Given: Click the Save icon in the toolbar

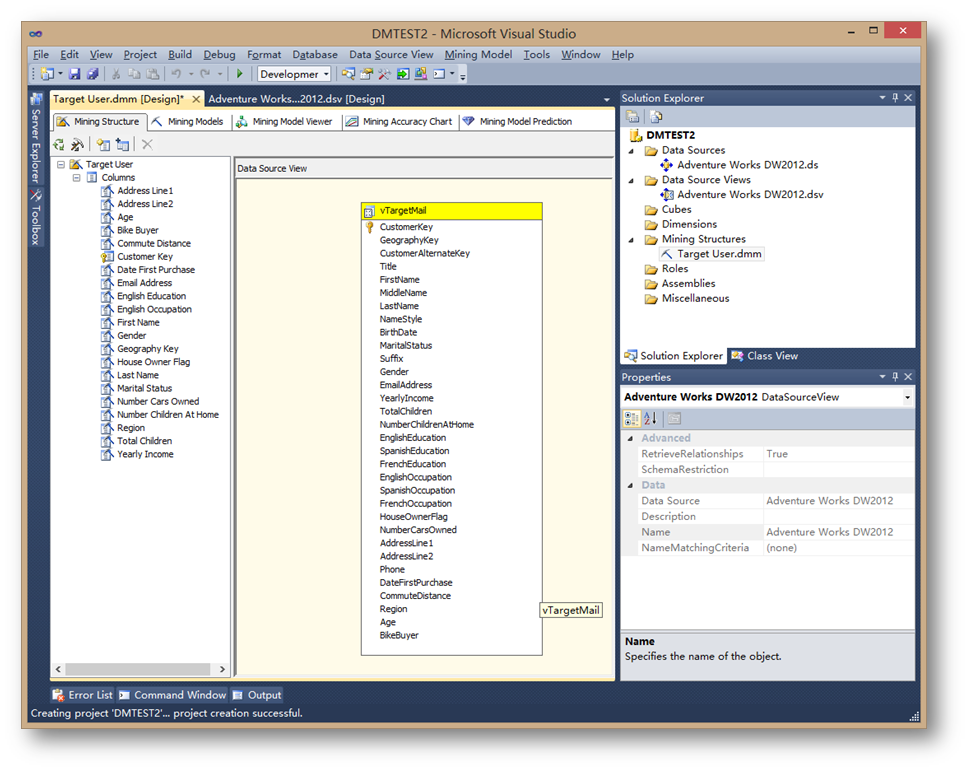Looking at the screenshot, I should coord(75,74).
